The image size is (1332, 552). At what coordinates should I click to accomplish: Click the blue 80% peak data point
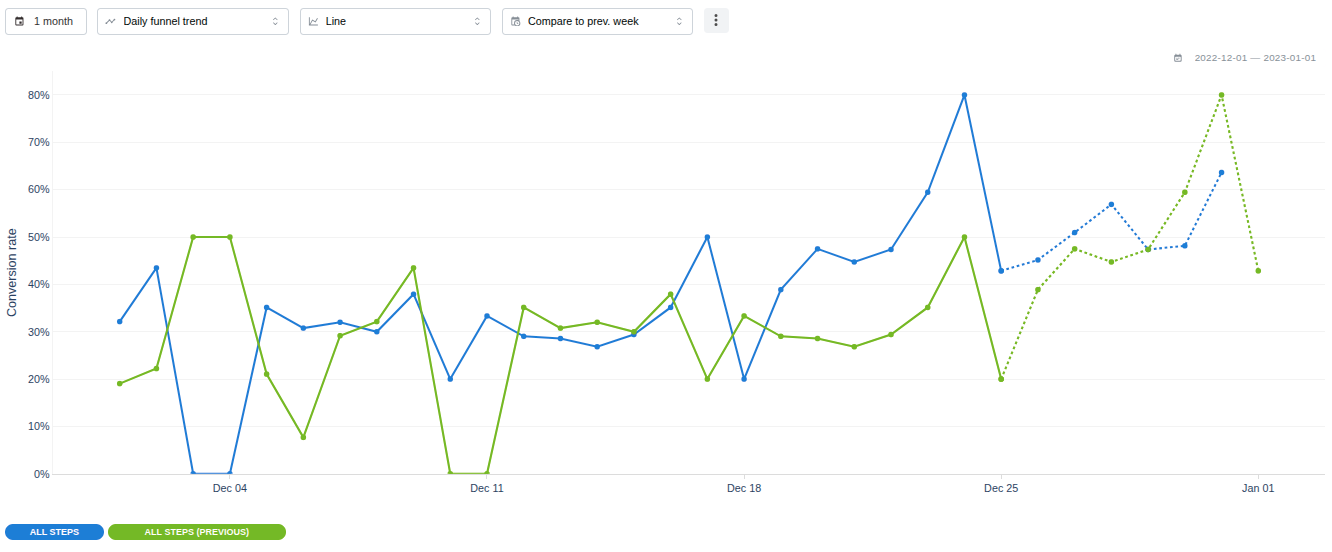pos(964,95)
